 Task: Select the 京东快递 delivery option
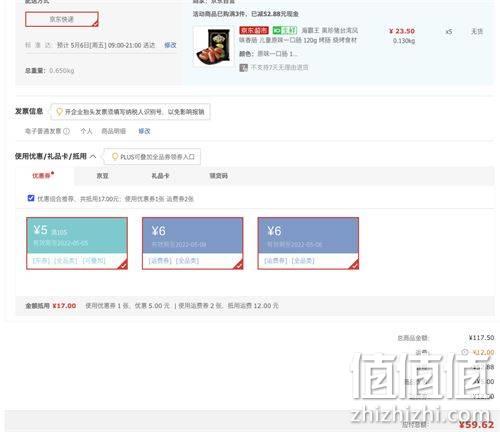[x=62, y=19]
